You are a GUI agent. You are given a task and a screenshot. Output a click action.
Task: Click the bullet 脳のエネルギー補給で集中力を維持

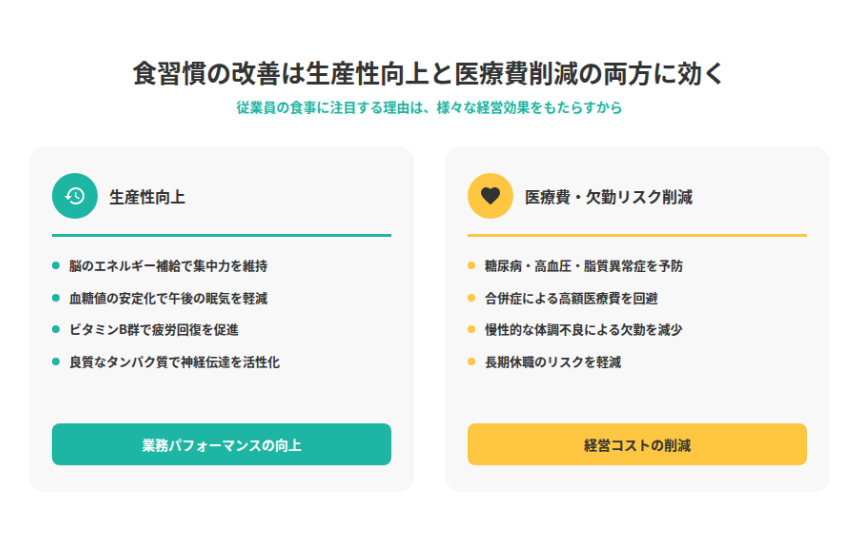(168, 266)
